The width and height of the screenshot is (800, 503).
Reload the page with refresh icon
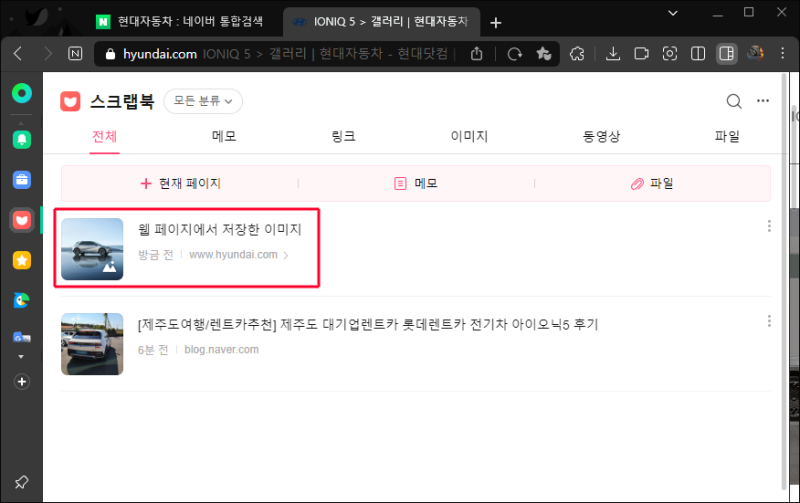click(514, 54)
